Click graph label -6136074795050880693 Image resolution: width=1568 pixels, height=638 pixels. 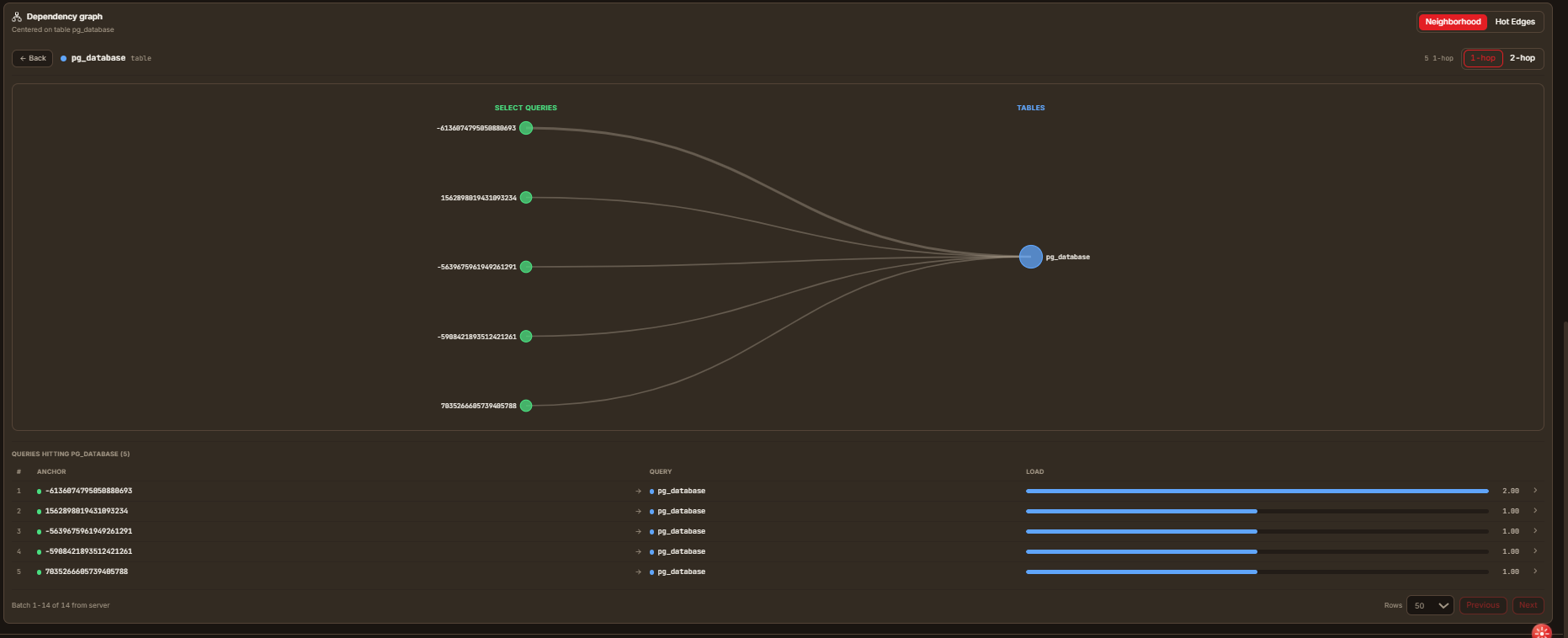476,128
